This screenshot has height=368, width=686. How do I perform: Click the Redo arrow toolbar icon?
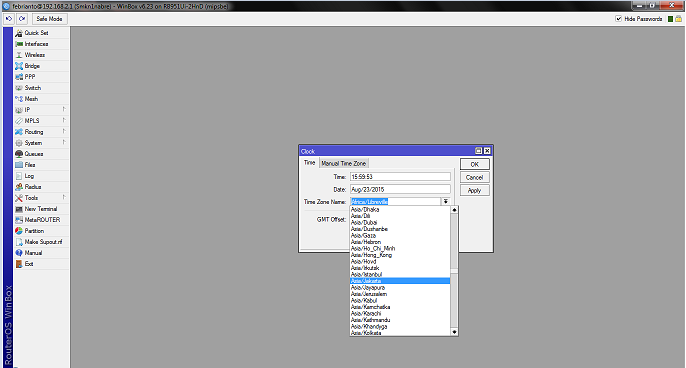tap(22, 19)
